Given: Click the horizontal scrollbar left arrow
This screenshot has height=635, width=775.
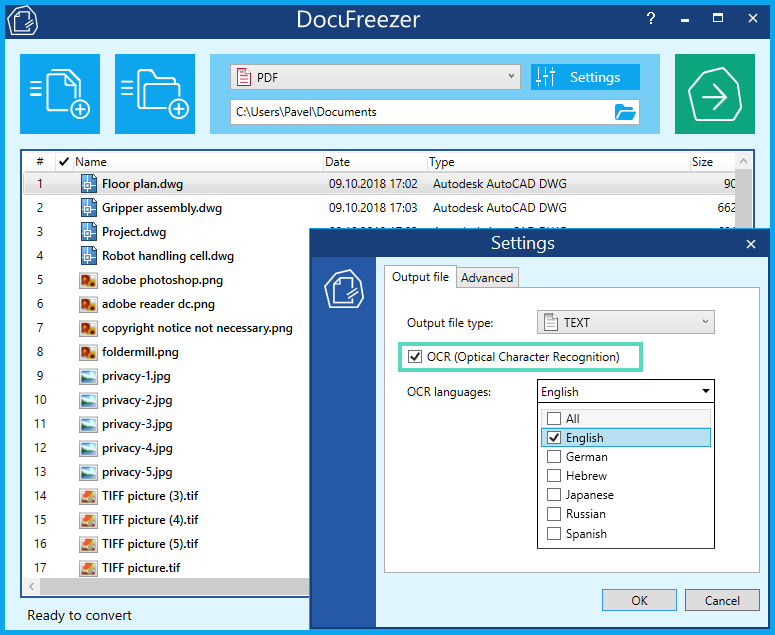Looking at the screenshot, I should [x=32, y=587].
